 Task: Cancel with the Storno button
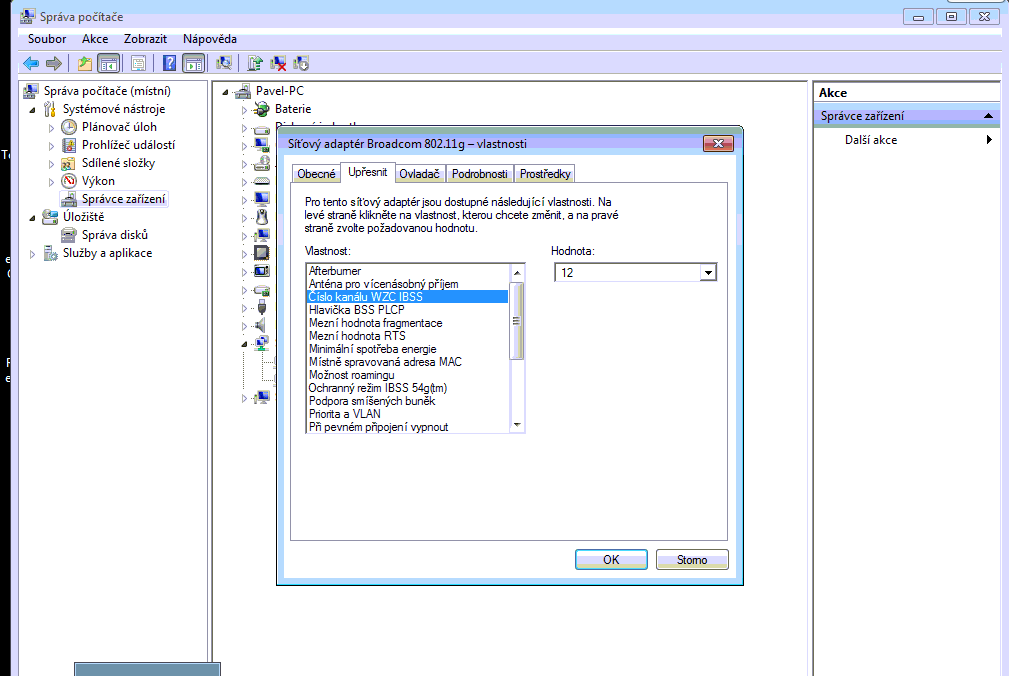pos(692,560)
